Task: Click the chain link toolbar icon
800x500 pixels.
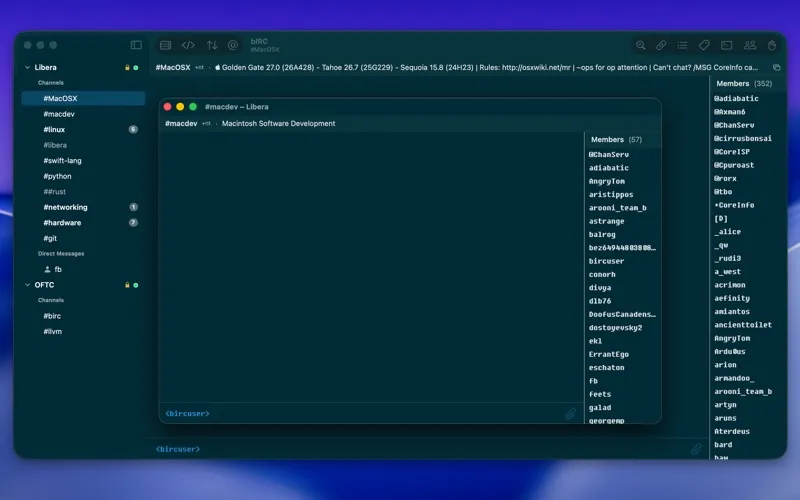Action: tap(661, 45)
